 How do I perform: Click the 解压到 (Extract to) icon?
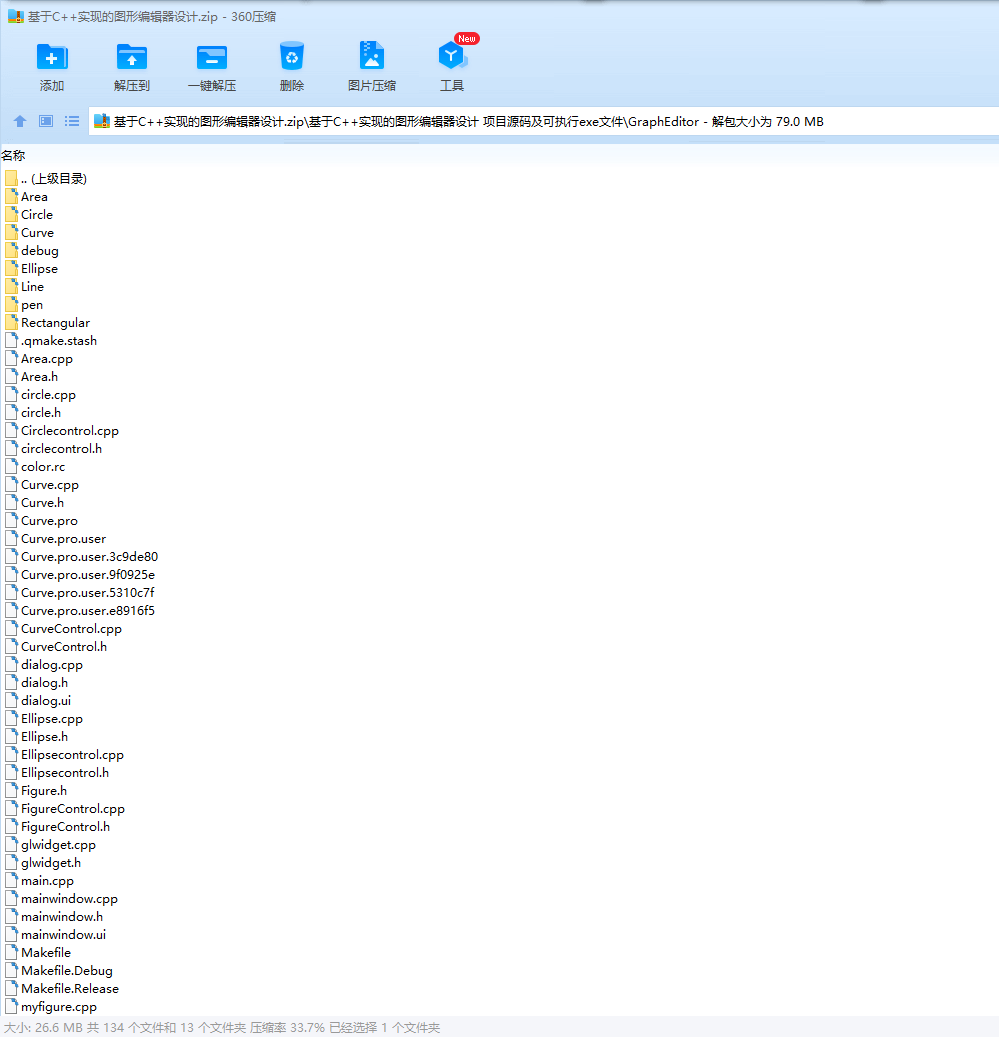[x=132, y=58]
